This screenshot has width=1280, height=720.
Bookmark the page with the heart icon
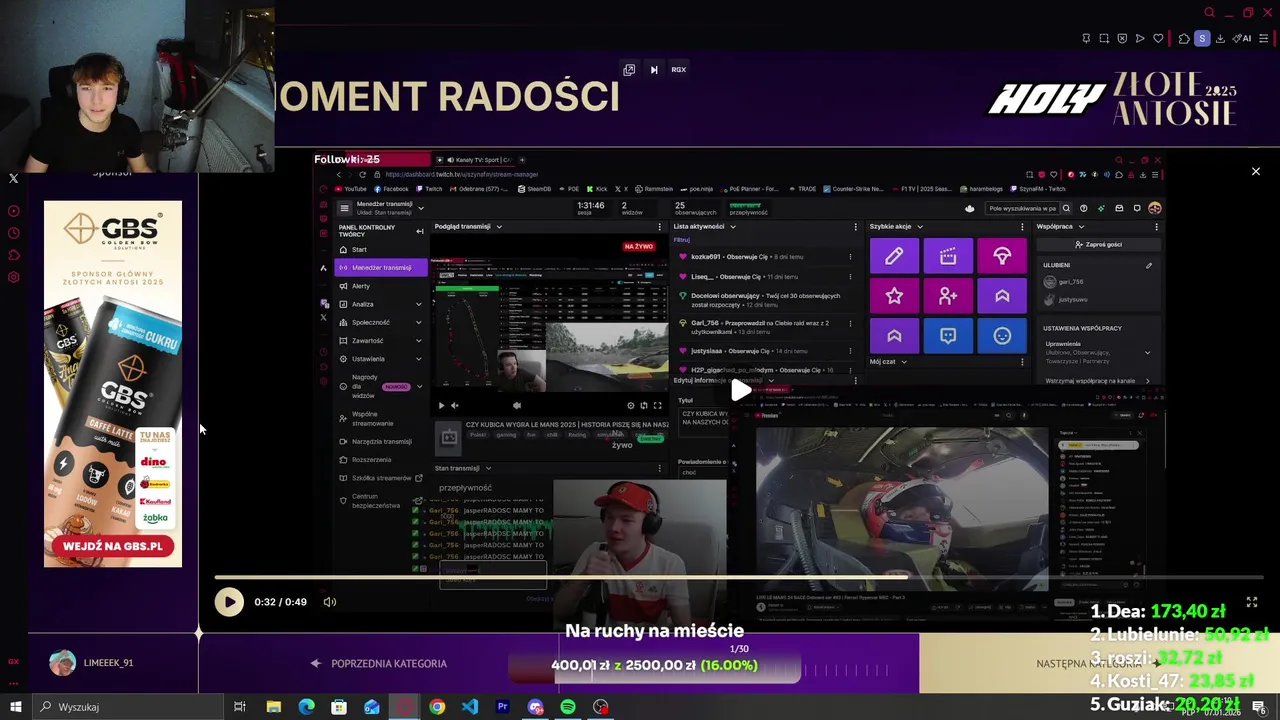point(1158,39)
